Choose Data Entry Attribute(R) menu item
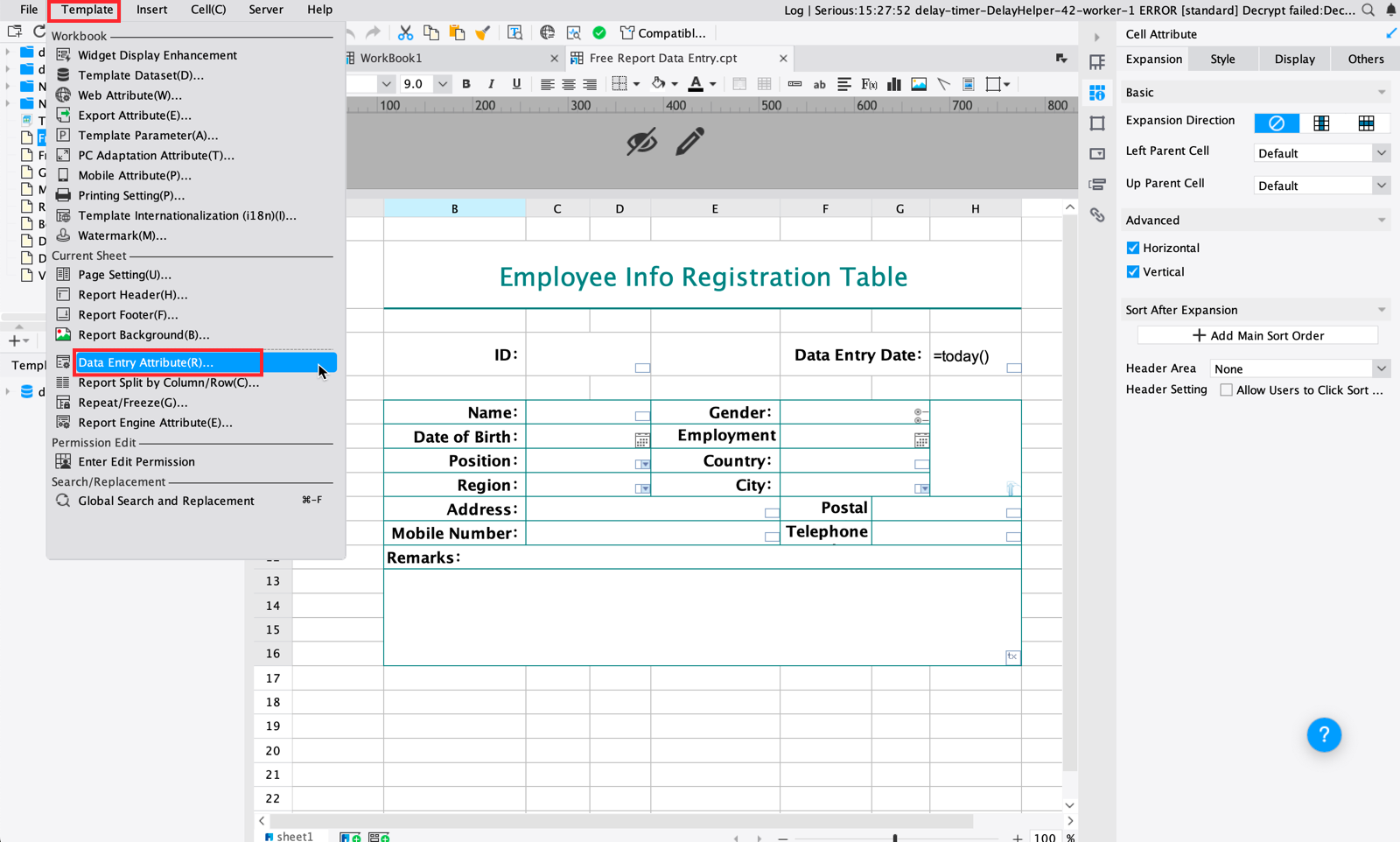This screenshot has height=842, width=1400. 192,362
